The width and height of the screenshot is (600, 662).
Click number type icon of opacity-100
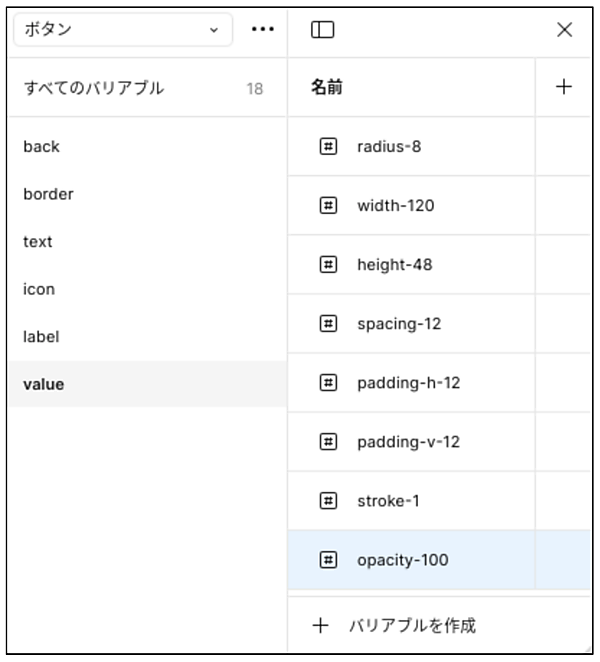coord(328,560)
